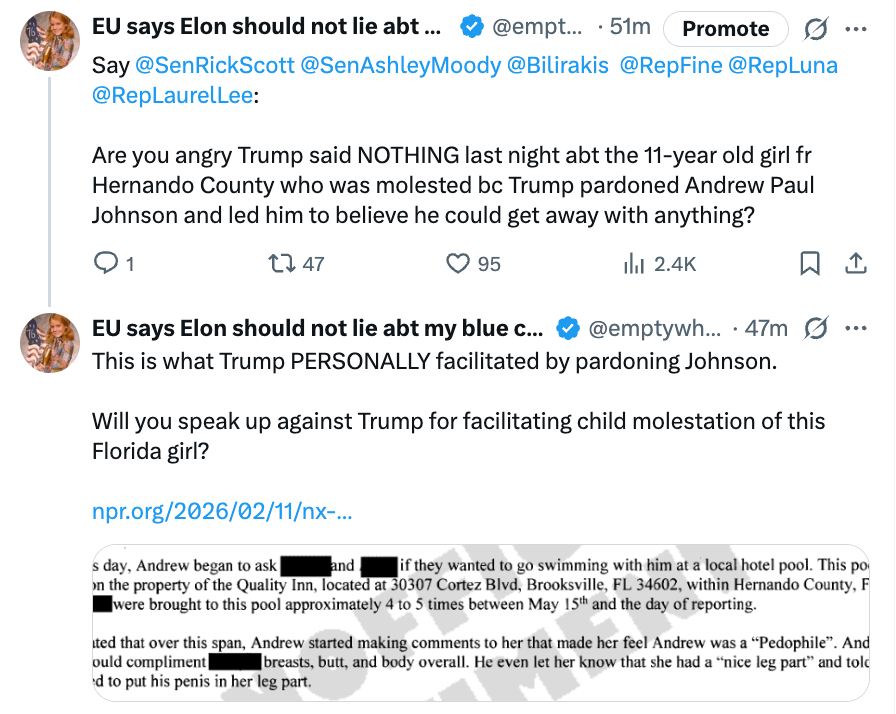Click Grok icon on the 47m tweet
The height and width of the screenshot is (714, 896).
(816, 328)
